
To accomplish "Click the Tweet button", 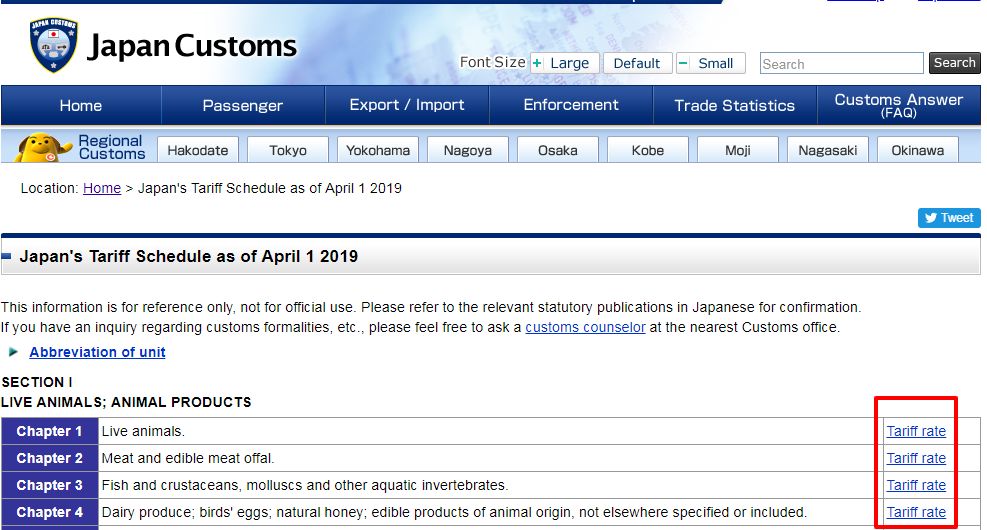I will pyautogui.click(x=948, y=218).
